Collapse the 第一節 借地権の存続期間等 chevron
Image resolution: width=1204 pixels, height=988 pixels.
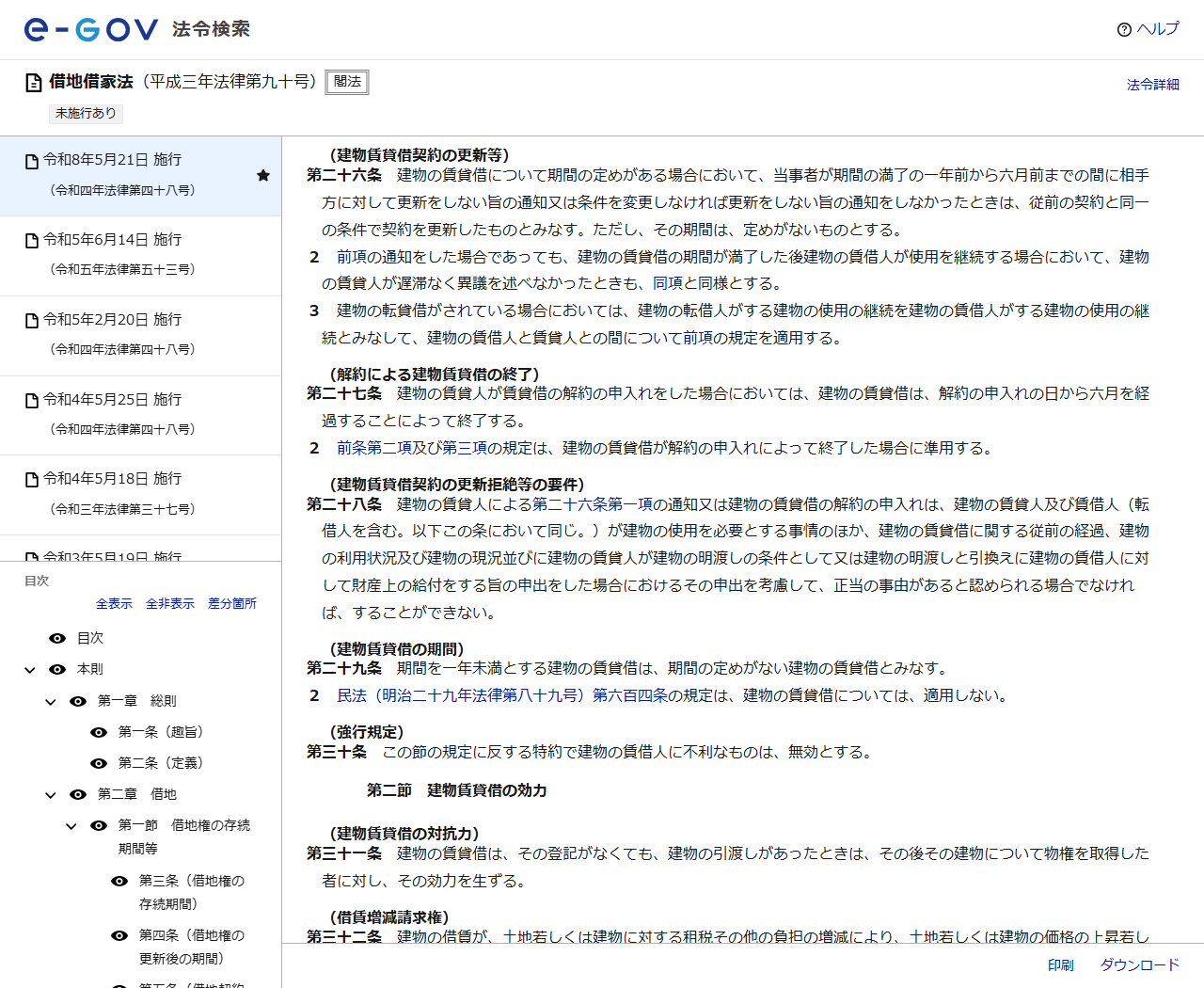tap(71, 826)
